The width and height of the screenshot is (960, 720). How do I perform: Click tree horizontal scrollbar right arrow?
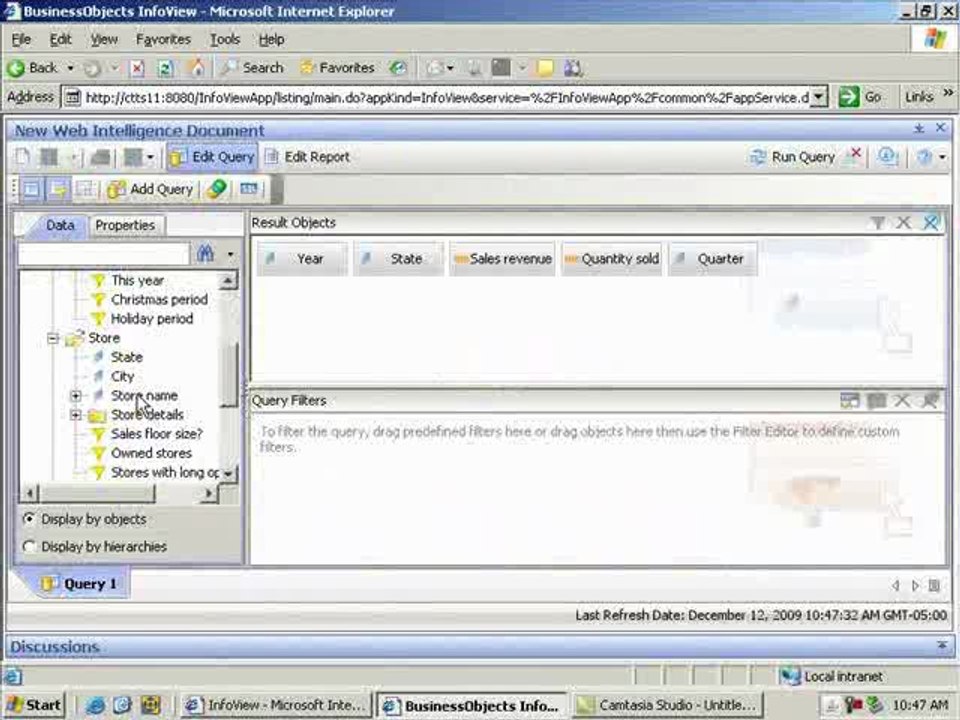[209, 493]
